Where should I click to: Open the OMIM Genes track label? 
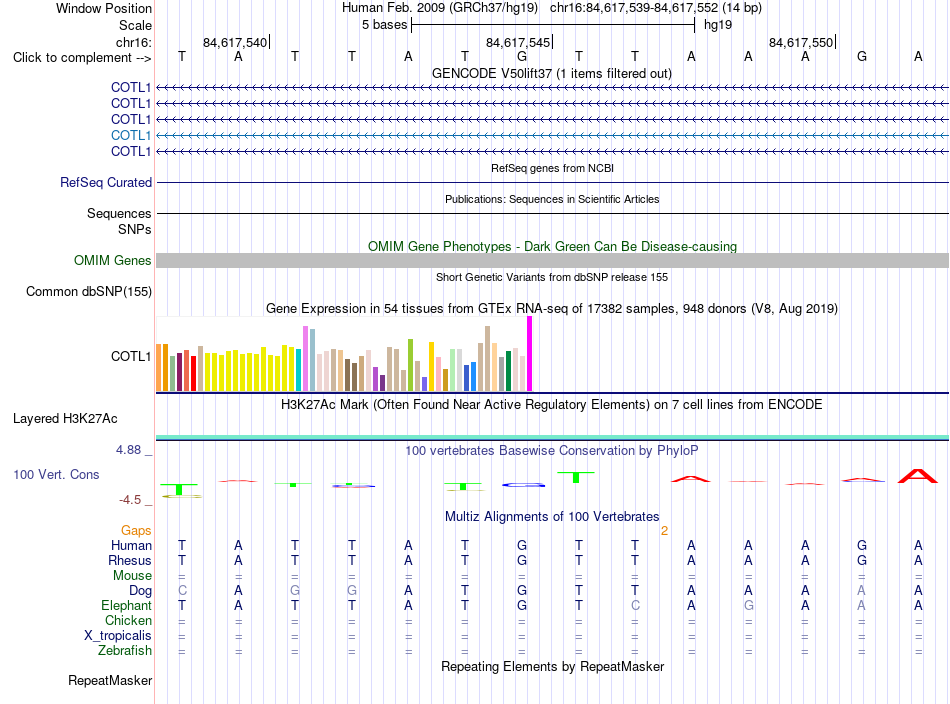coord(112,261)
